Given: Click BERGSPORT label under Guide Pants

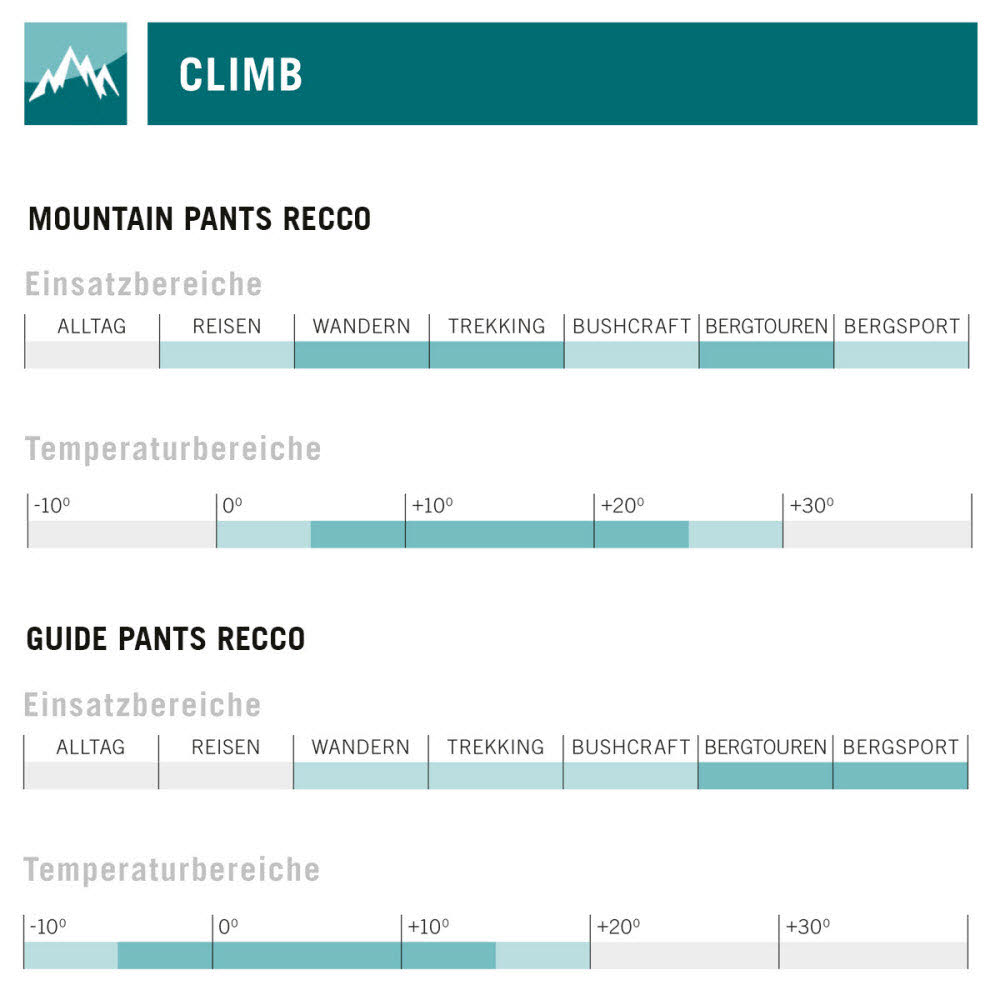Looking at the screenshot, I should point(901,747).
